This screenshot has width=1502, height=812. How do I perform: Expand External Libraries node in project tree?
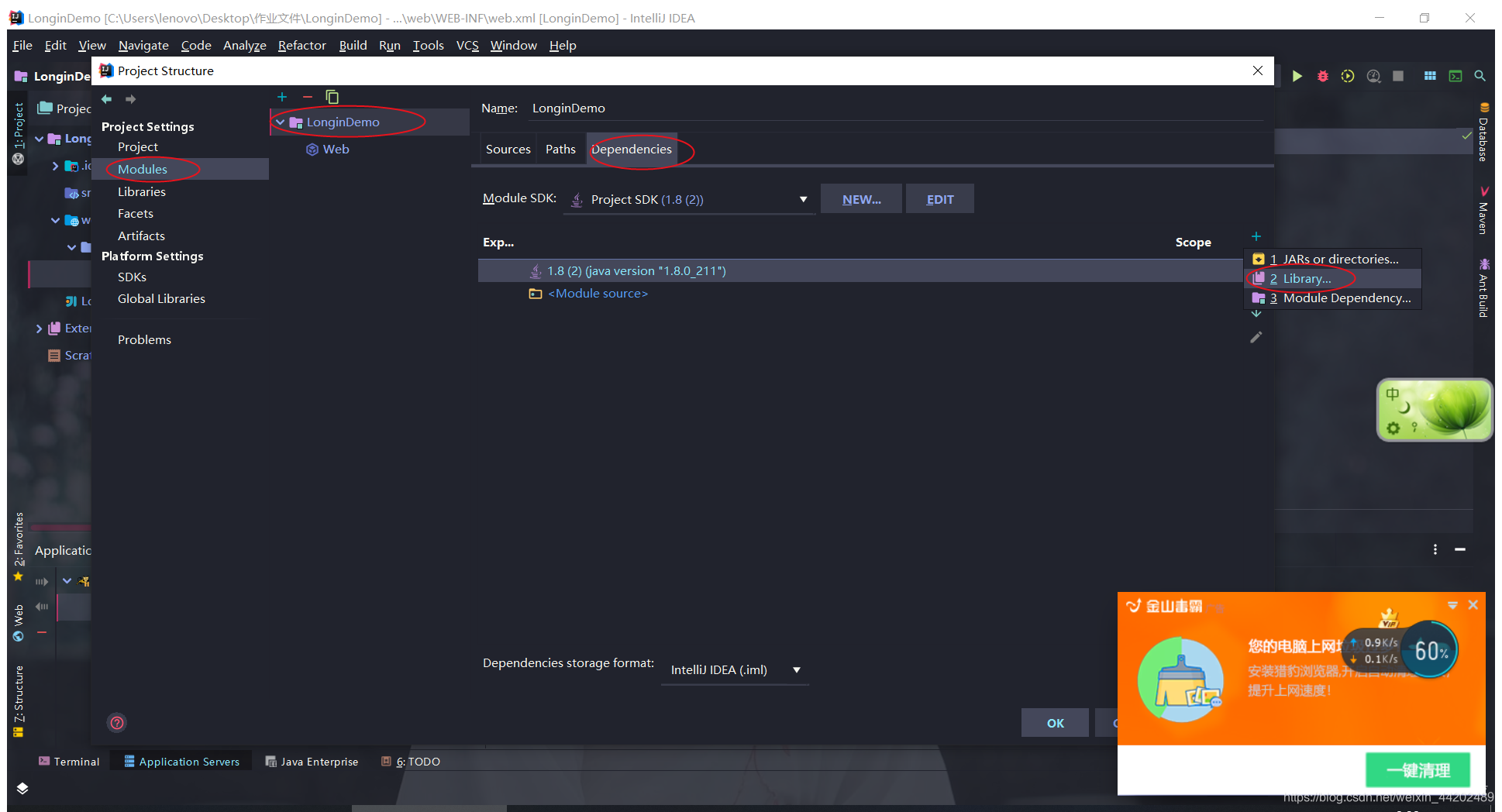coord(39,329)
